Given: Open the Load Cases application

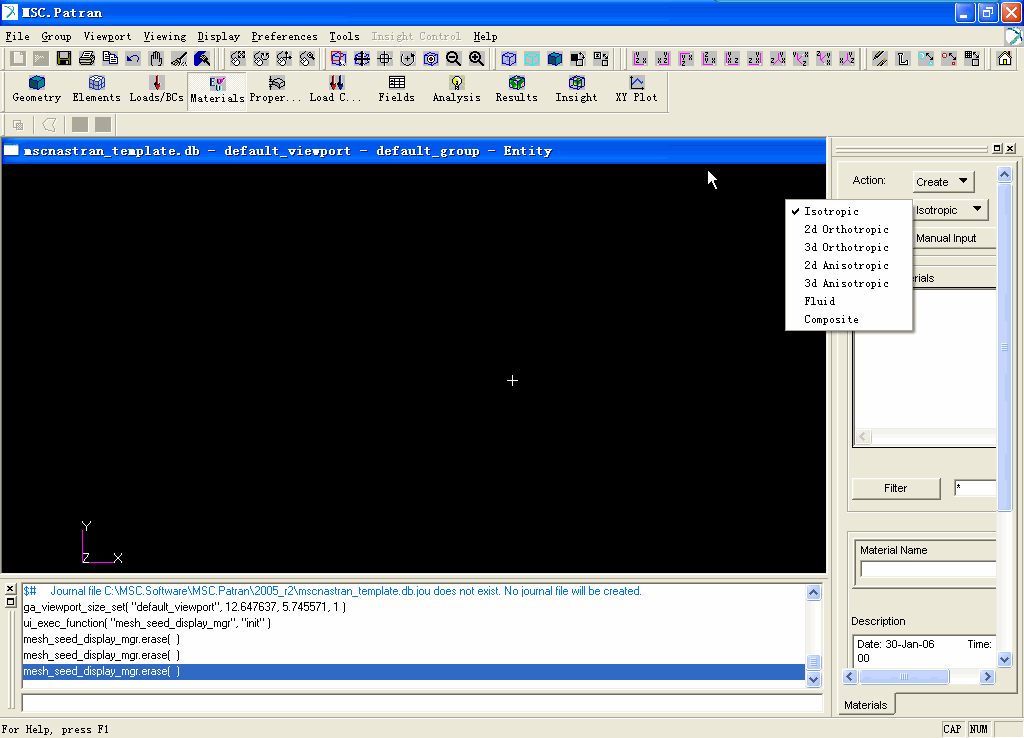Looking at the screenshot, I should click(336, 89).
